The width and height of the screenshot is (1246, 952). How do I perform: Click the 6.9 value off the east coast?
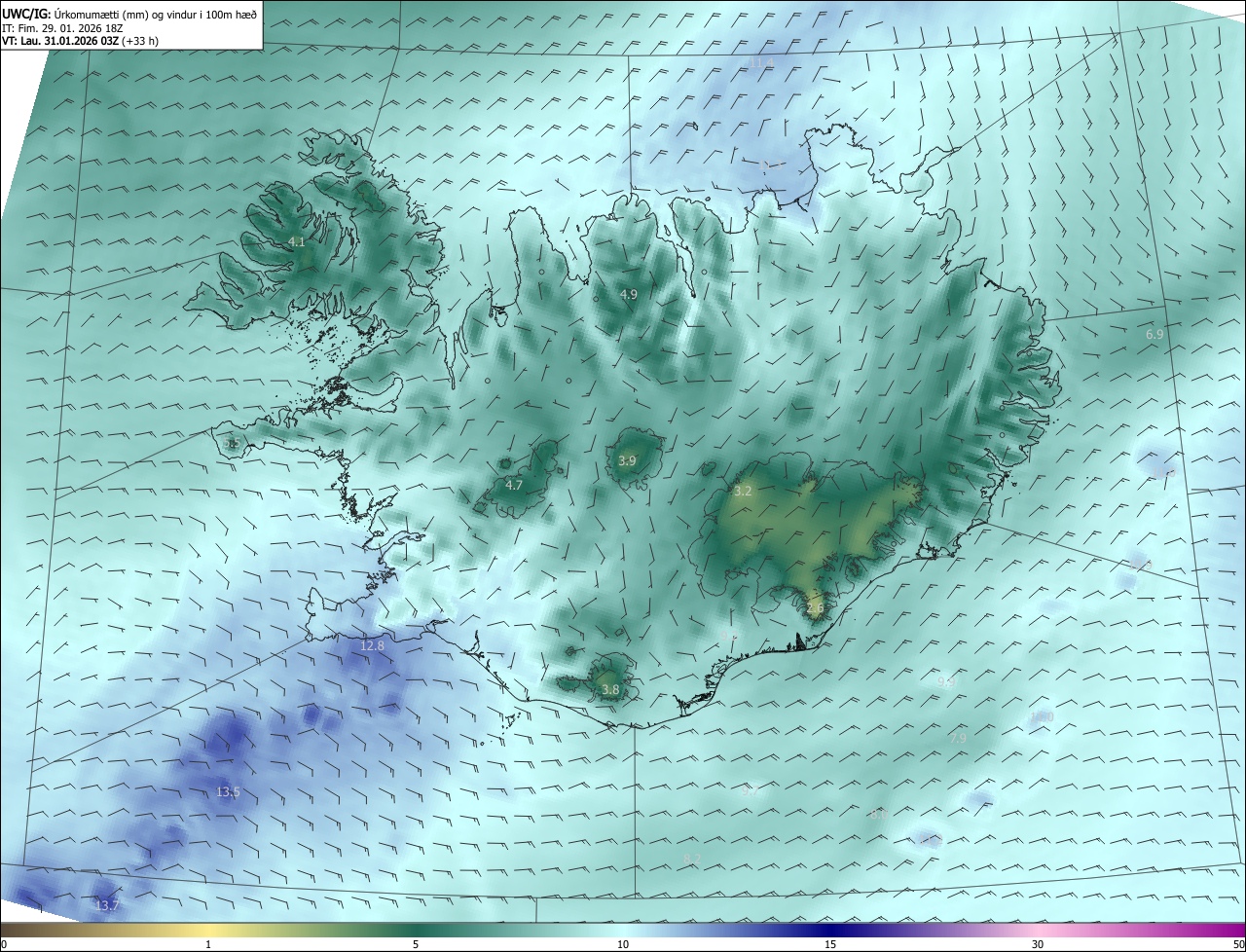click(1154, 334)
